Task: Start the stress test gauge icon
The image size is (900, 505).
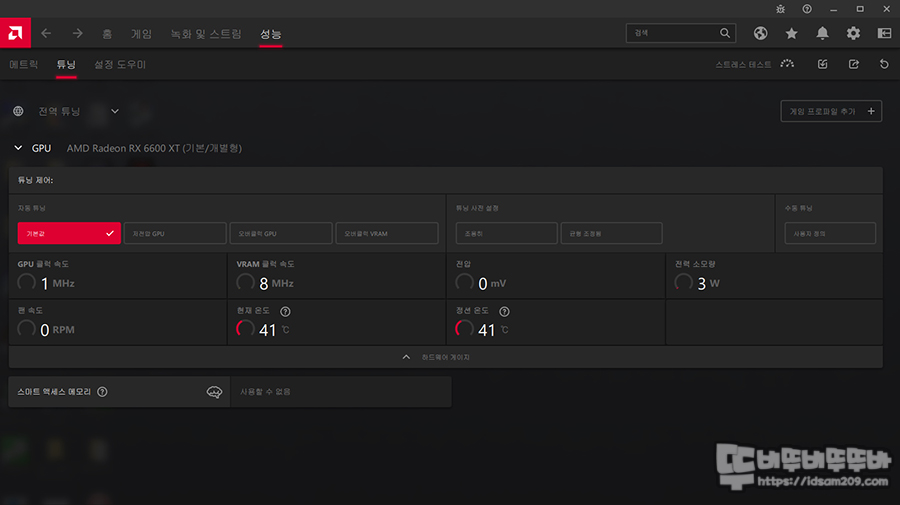Action: [787, 64]
